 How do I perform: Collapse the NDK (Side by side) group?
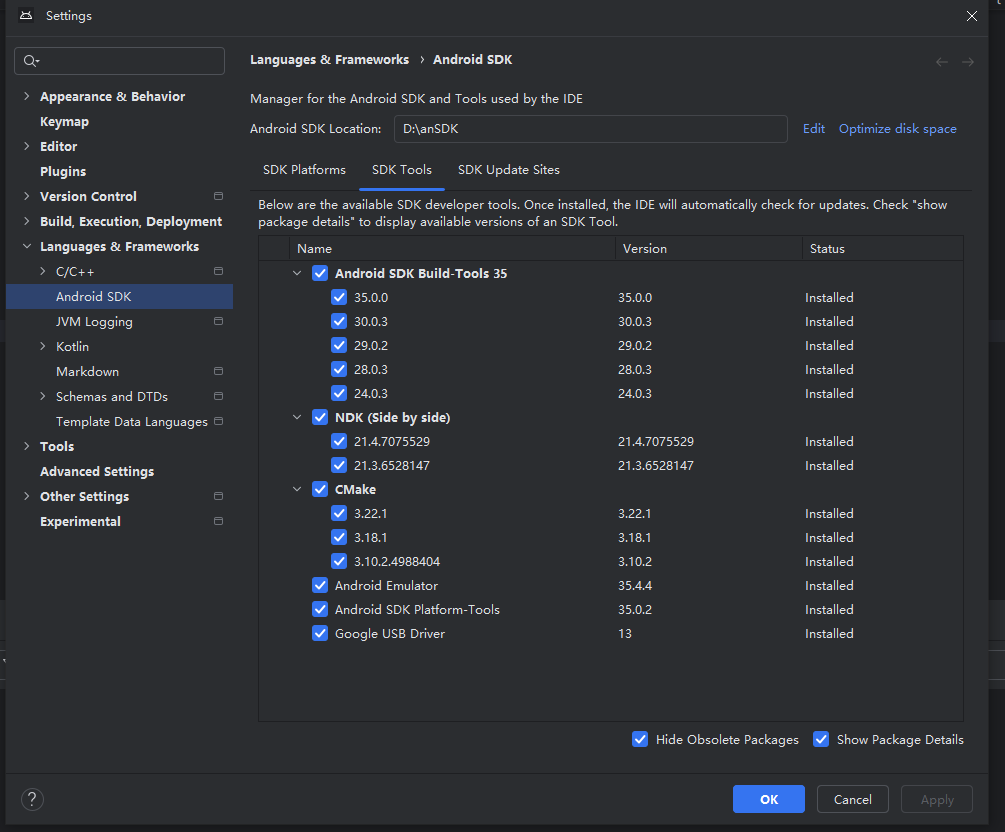pyautogui.click(x=297, y=417)
